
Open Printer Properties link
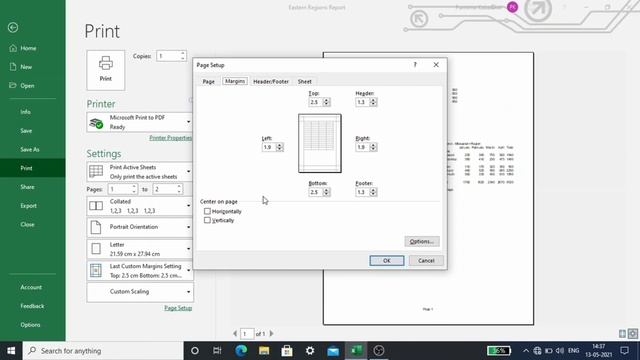click(170, 138)
